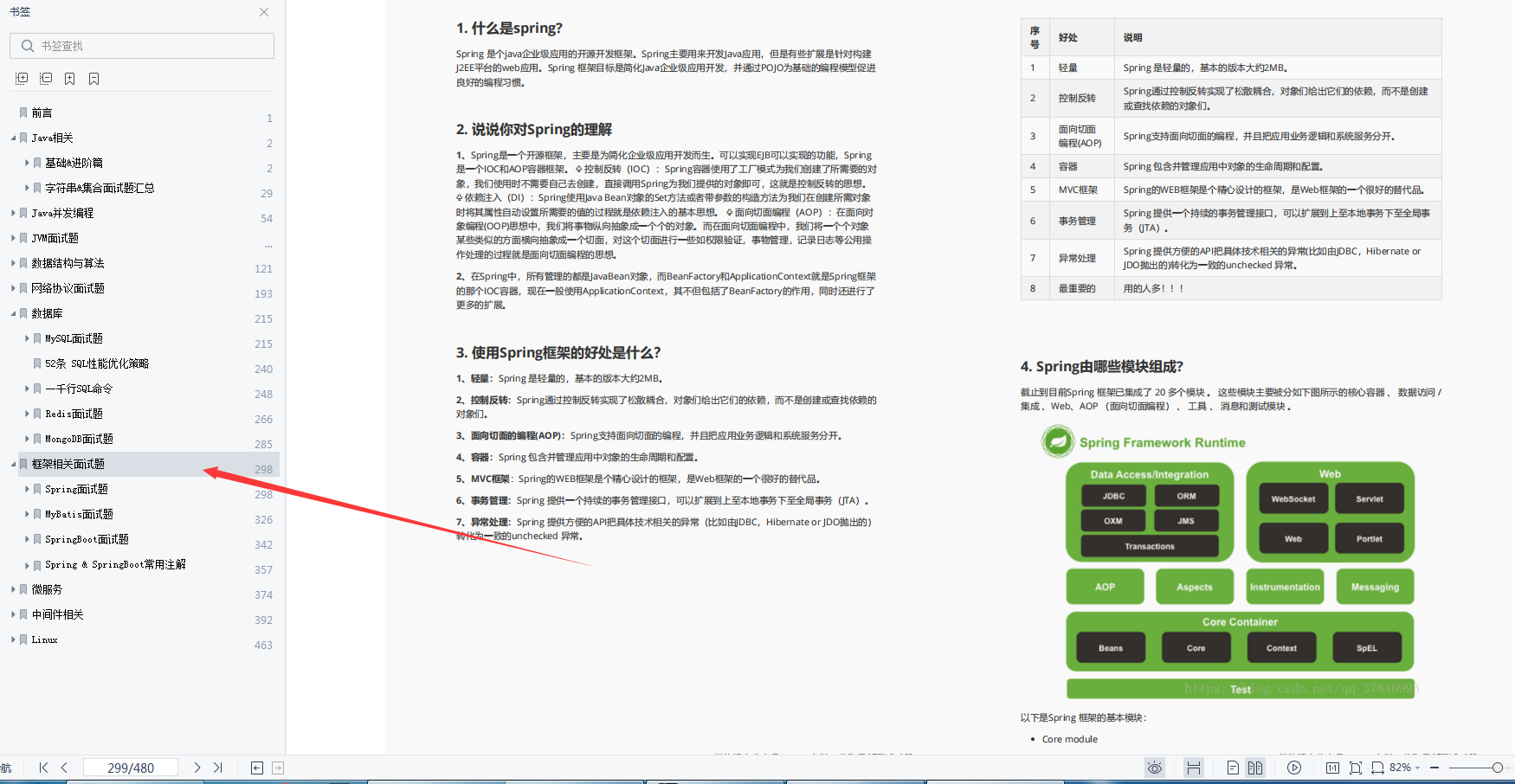Open the 中间件相关 bookmark

pyautogui.click(x=57, y=614)
